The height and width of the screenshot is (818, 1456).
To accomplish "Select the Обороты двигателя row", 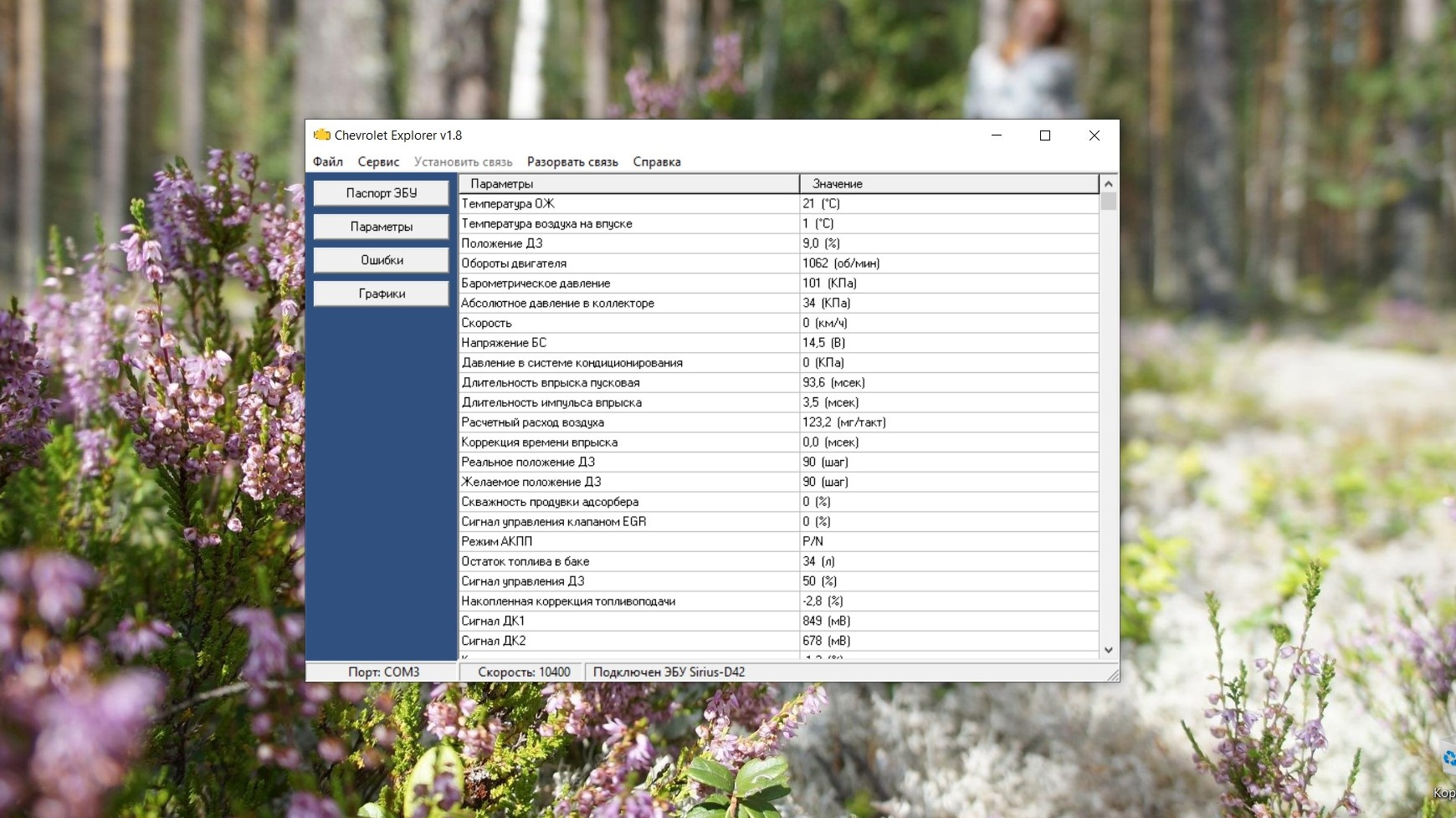I will pyautogui.click(x=779, y=263).
